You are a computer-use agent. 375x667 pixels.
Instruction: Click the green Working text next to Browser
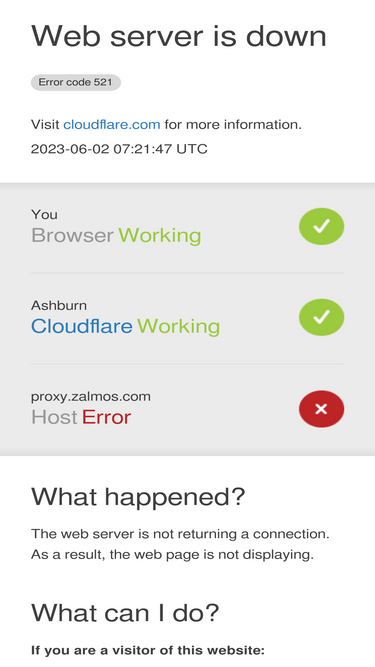pyautogui.click(x=159, y=235)
